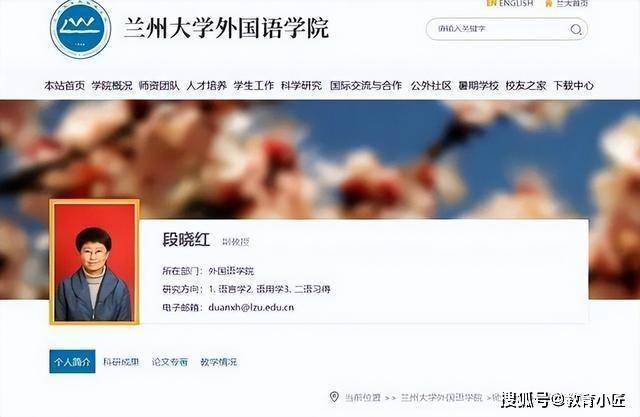
Task: Switch site language to ENGLISH
Action: coord(516,3)
